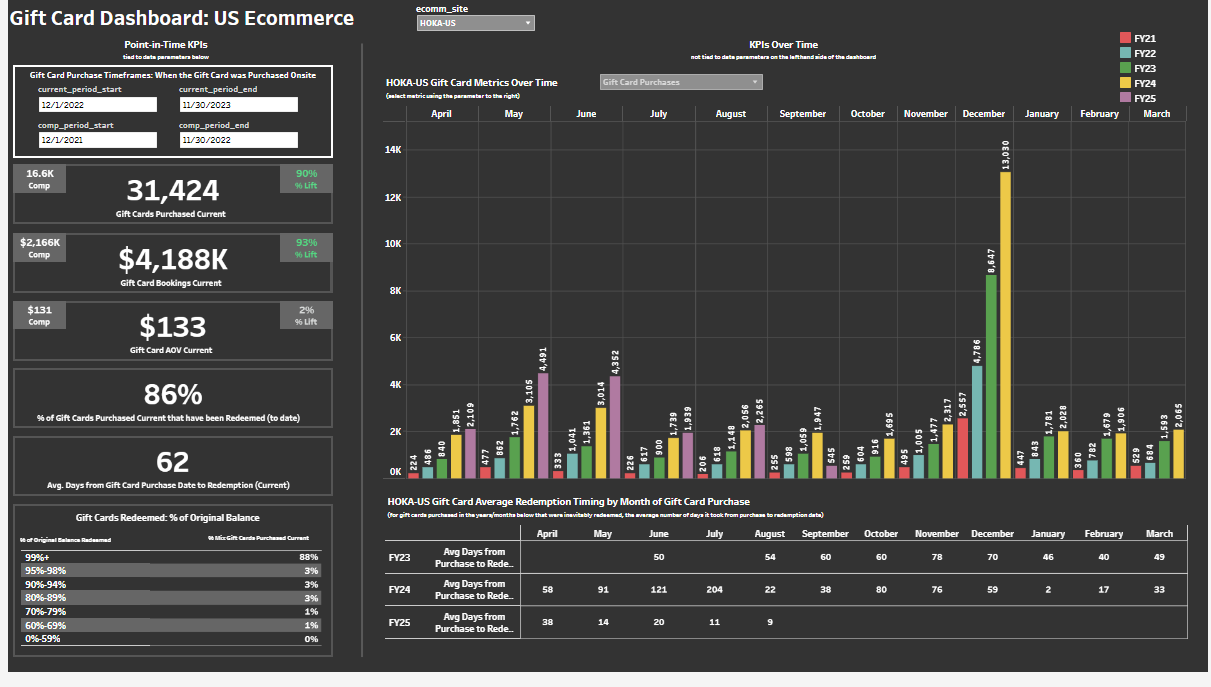Highlight FY23 using its green legend swatch
The width and height of the screenshot is (1211, 687).
click(x=1126, y=68)
